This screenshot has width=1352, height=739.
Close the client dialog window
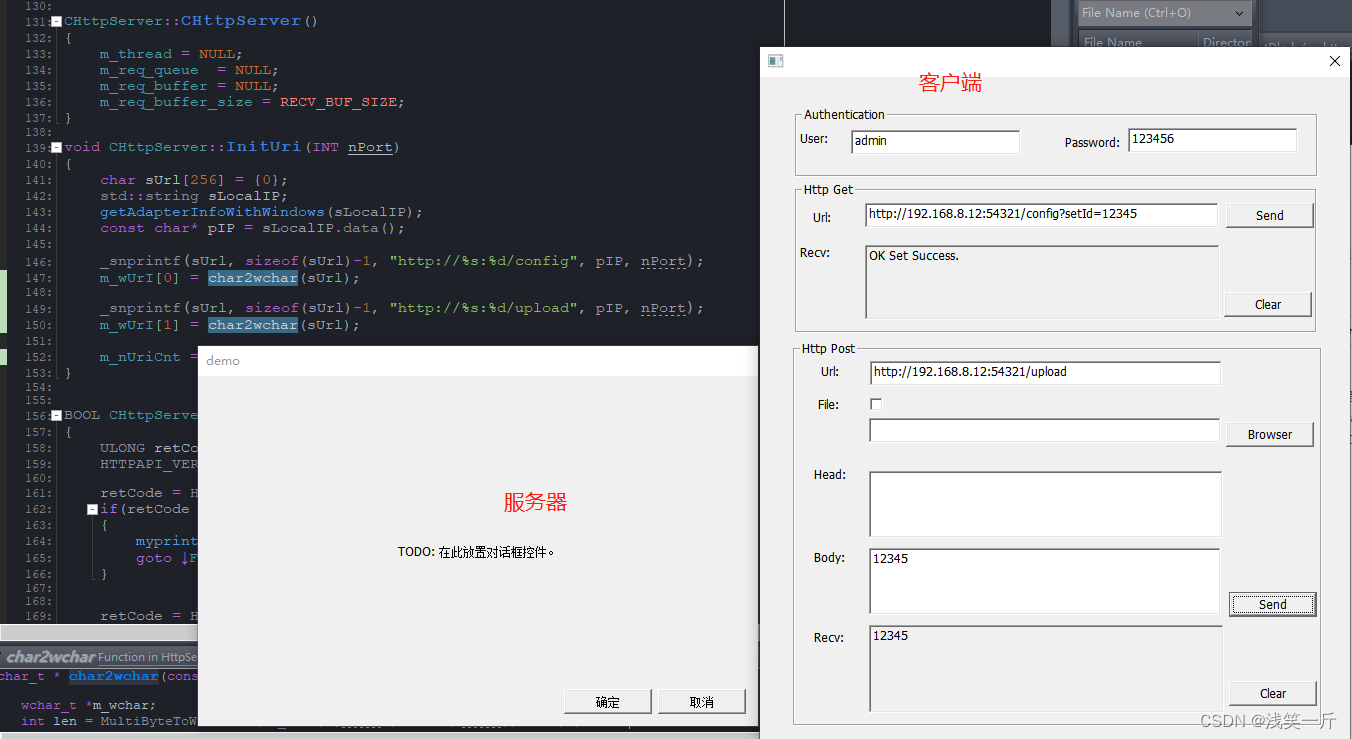coord(1334,61)
